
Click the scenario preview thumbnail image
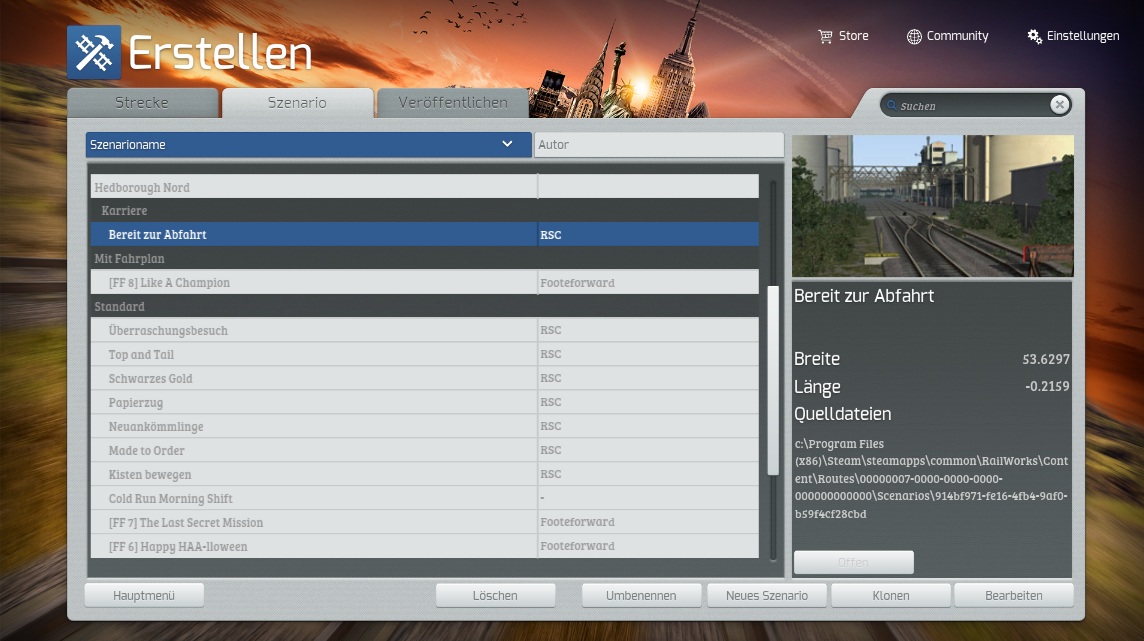coord(932,206)
